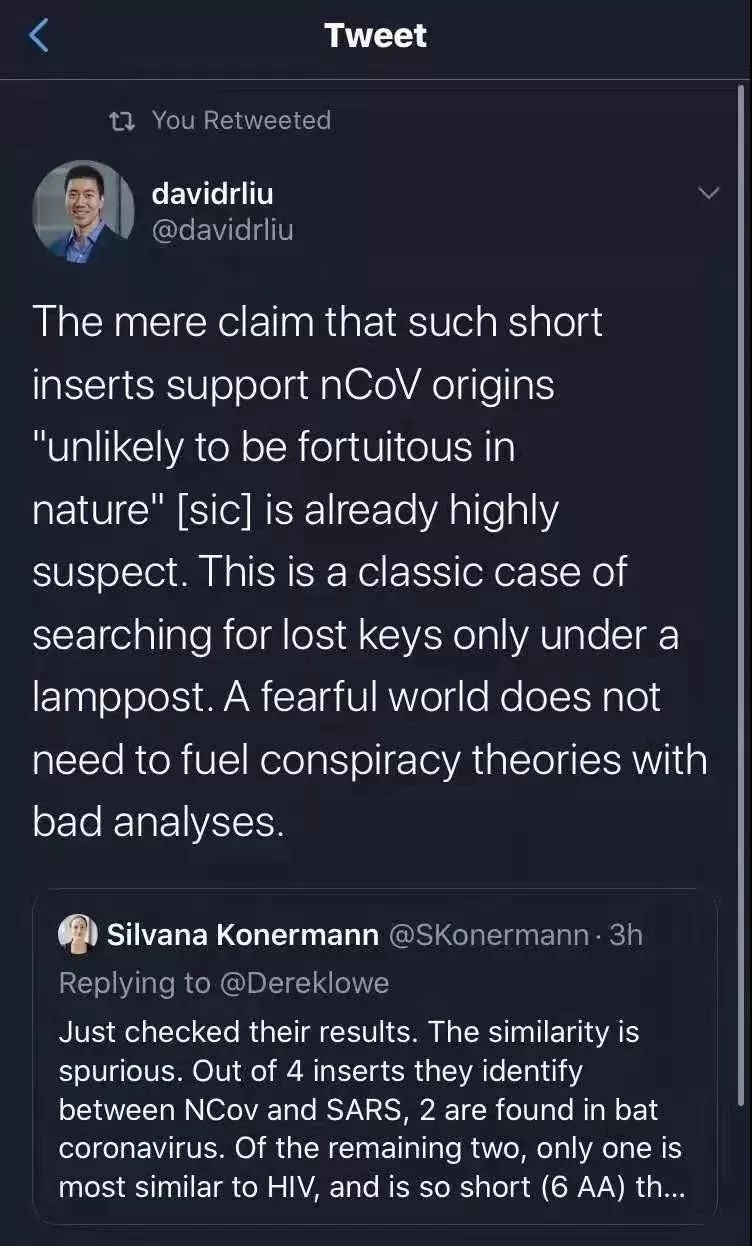Click the retweet icon beside You Retweeted
This screenshot has width=752, height=1246.
click(122, 121)
